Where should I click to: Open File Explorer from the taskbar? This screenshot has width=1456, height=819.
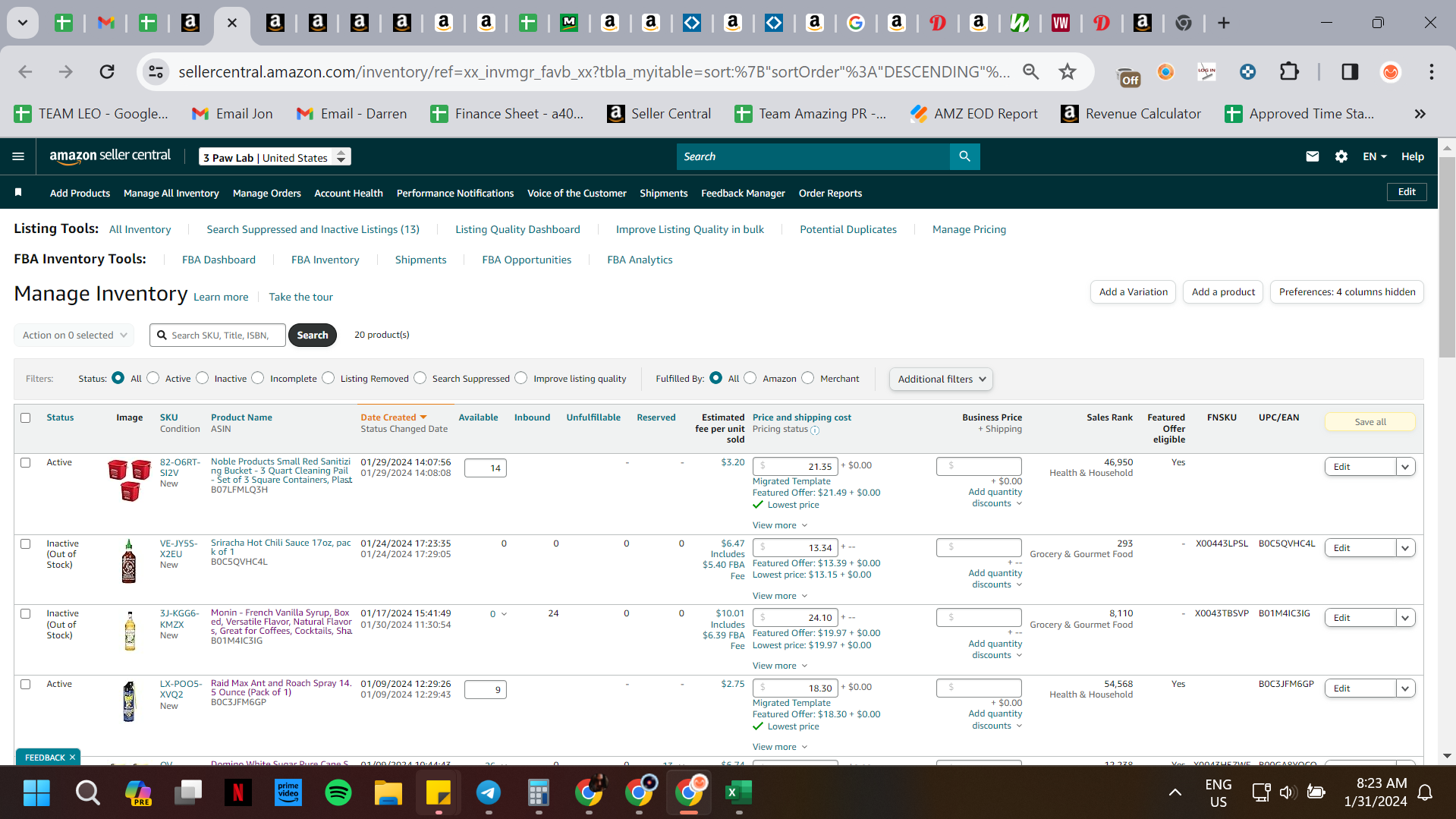[388, 792]
